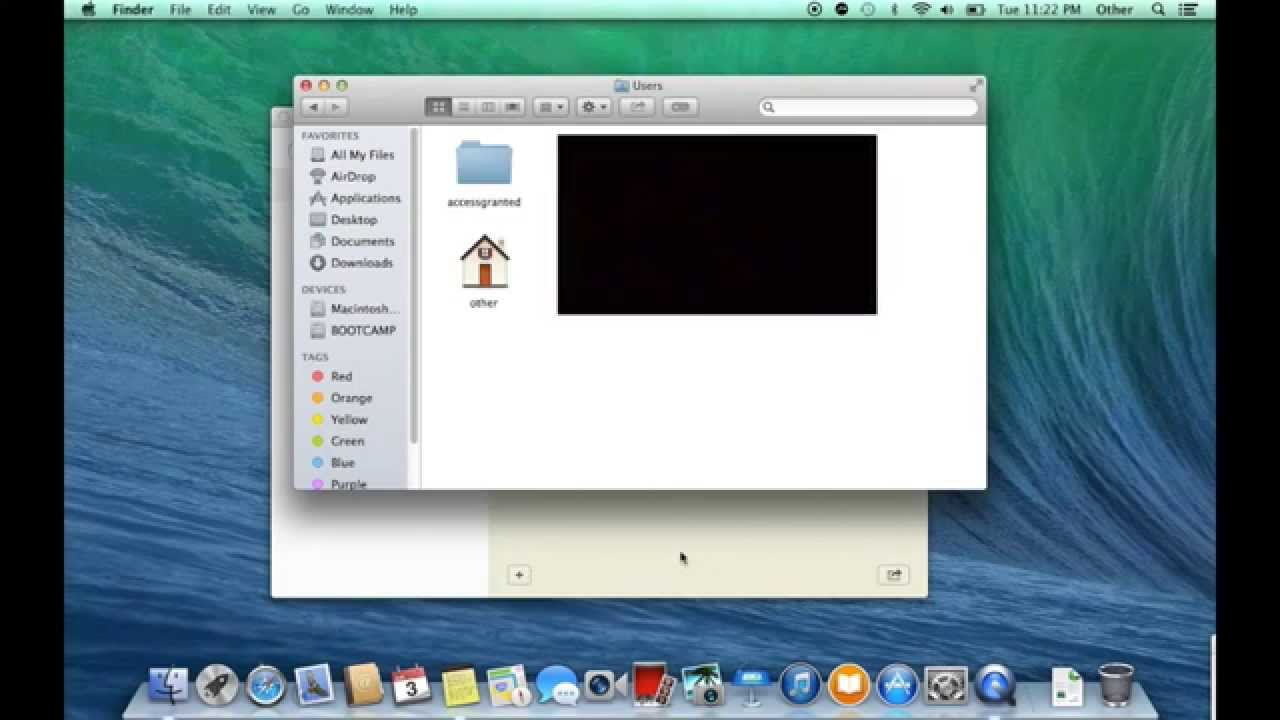Screen dimensions: 1280x720
Task: Open Safari from the Dock
Action: (x=266, y=685)
